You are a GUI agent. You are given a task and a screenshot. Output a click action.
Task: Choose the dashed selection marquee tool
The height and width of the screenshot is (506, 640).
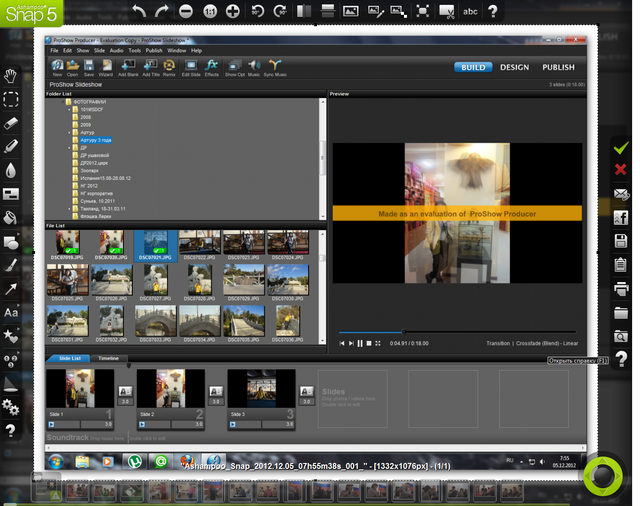coord(11,99)
